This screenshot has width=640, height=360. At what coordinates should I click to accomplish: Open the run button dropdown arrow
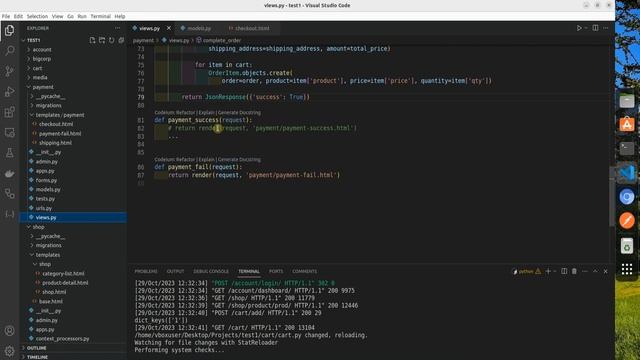pyautogui.click(x=586, y=28)
